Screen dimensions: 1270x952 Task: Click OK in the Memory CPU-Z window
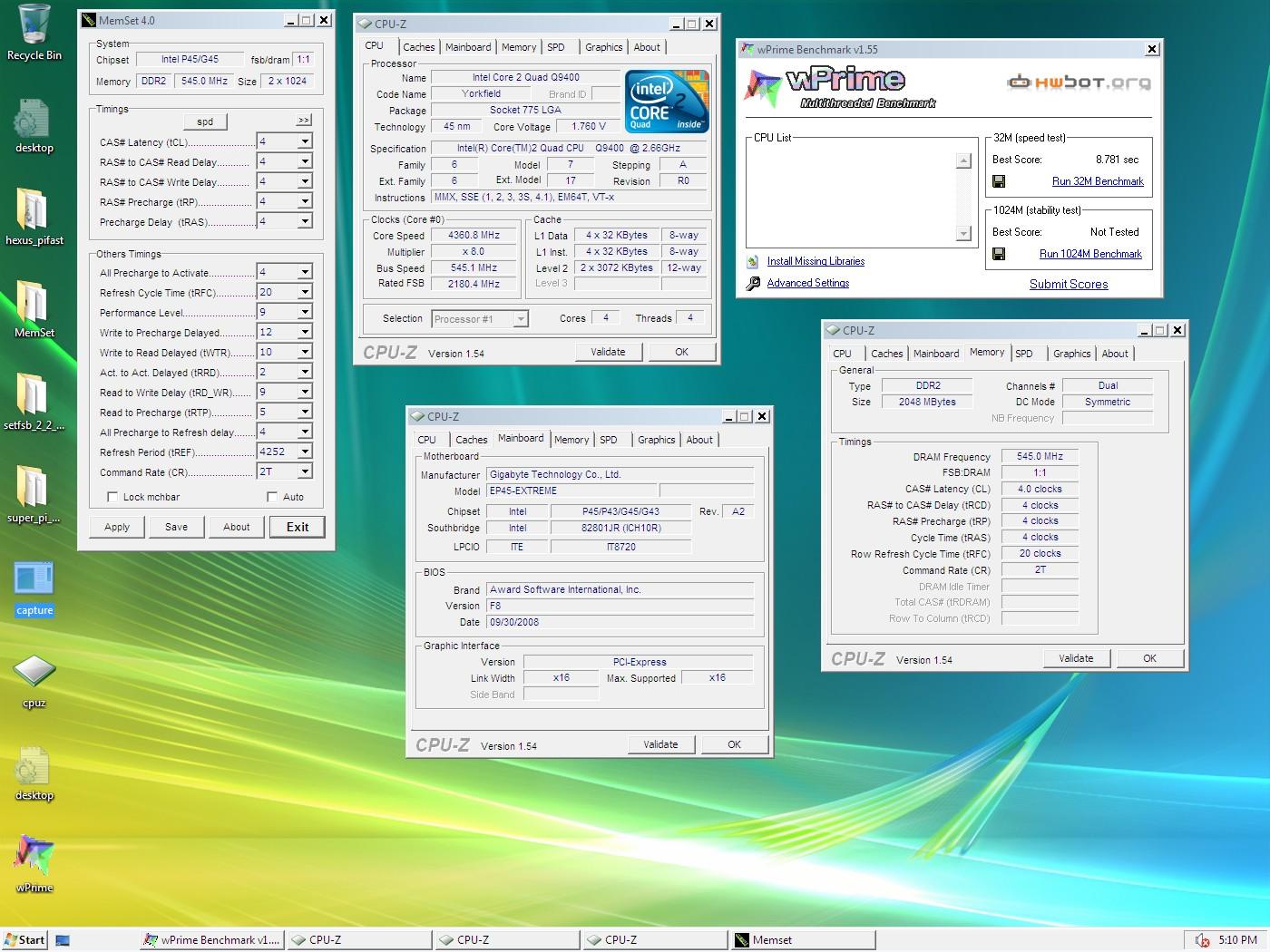click(1149, 658)
